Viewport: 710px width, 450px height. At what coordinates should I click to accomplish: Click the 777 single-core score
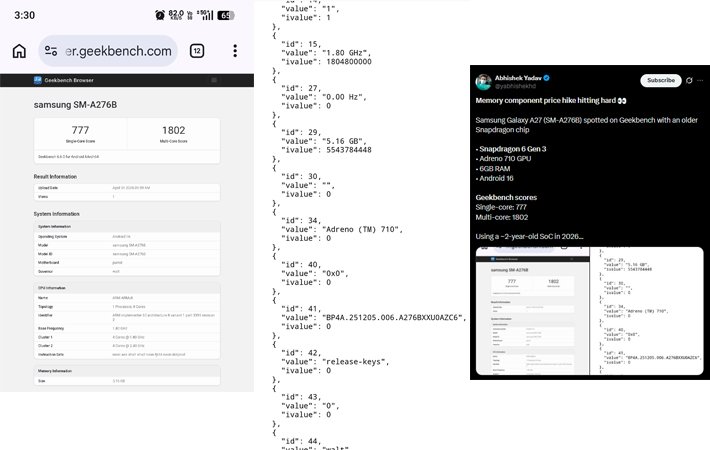click(80, 130)
